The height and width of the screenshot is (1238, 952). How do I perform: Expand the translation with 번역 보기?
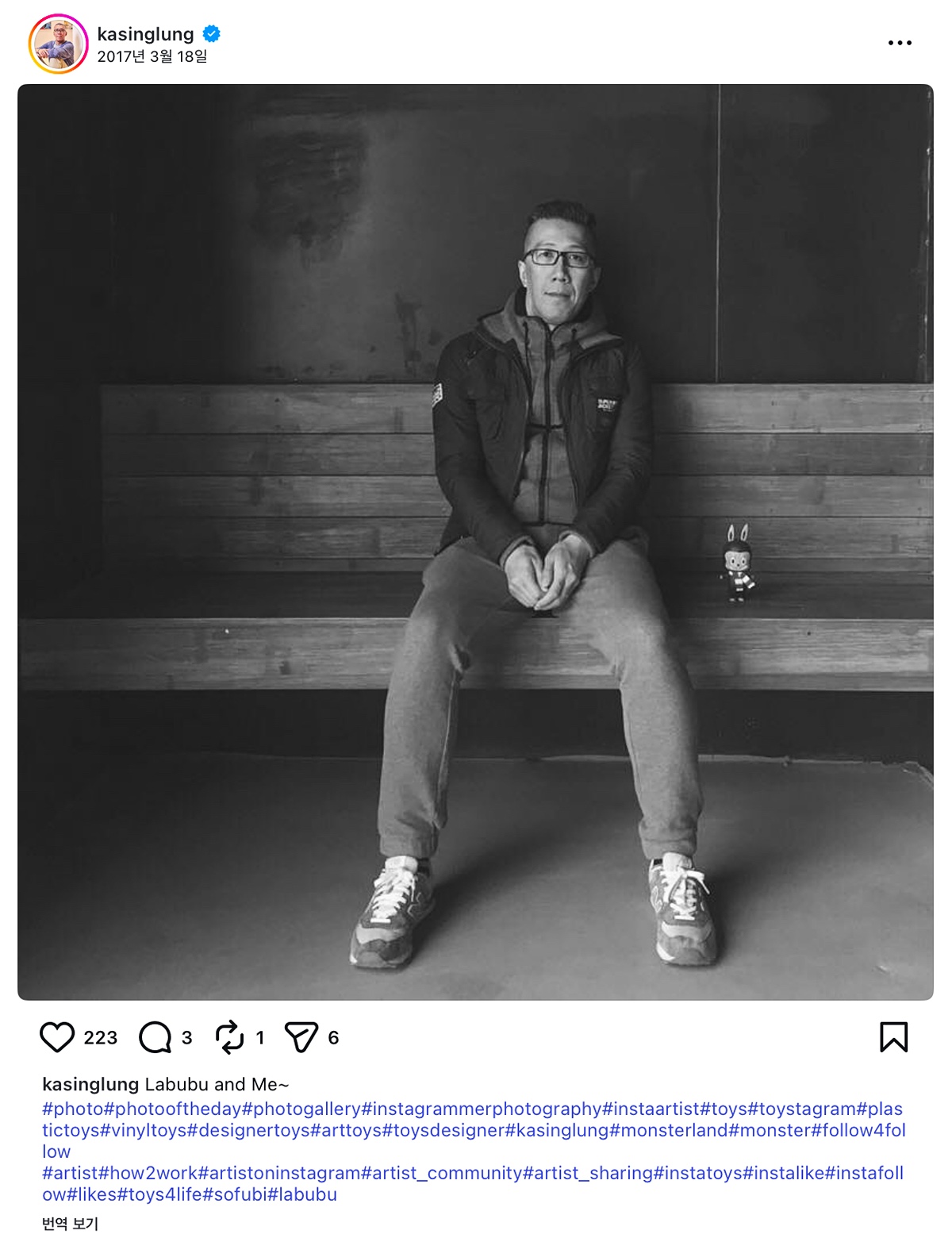(x=70, y=1224)
